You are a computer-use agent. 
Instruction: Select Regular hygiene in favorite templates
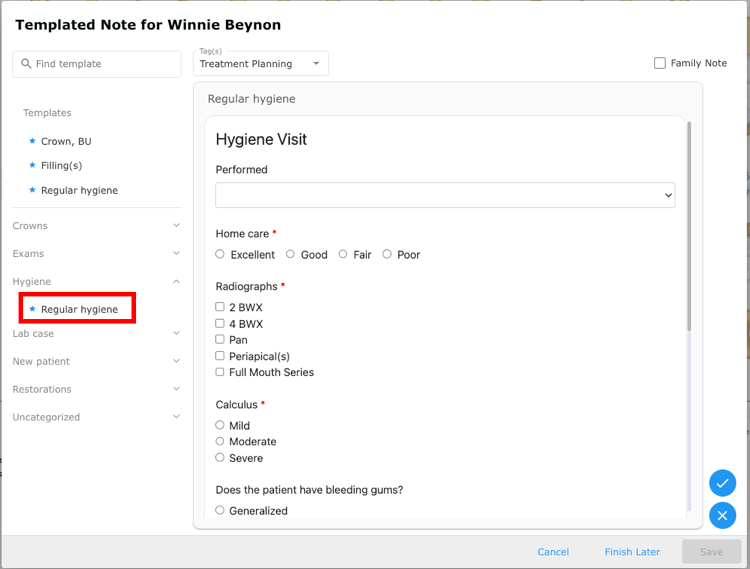(x=79, y=190)
